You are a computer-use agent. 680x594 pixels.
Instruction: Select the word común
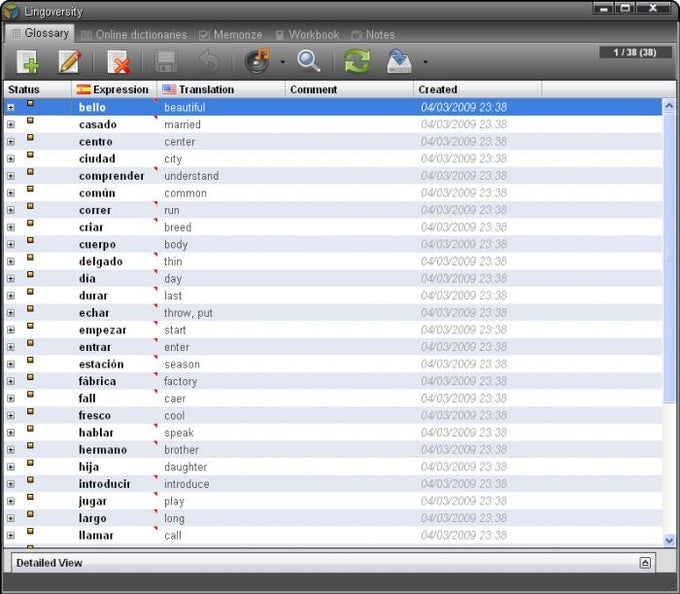(x=97, y=193)
